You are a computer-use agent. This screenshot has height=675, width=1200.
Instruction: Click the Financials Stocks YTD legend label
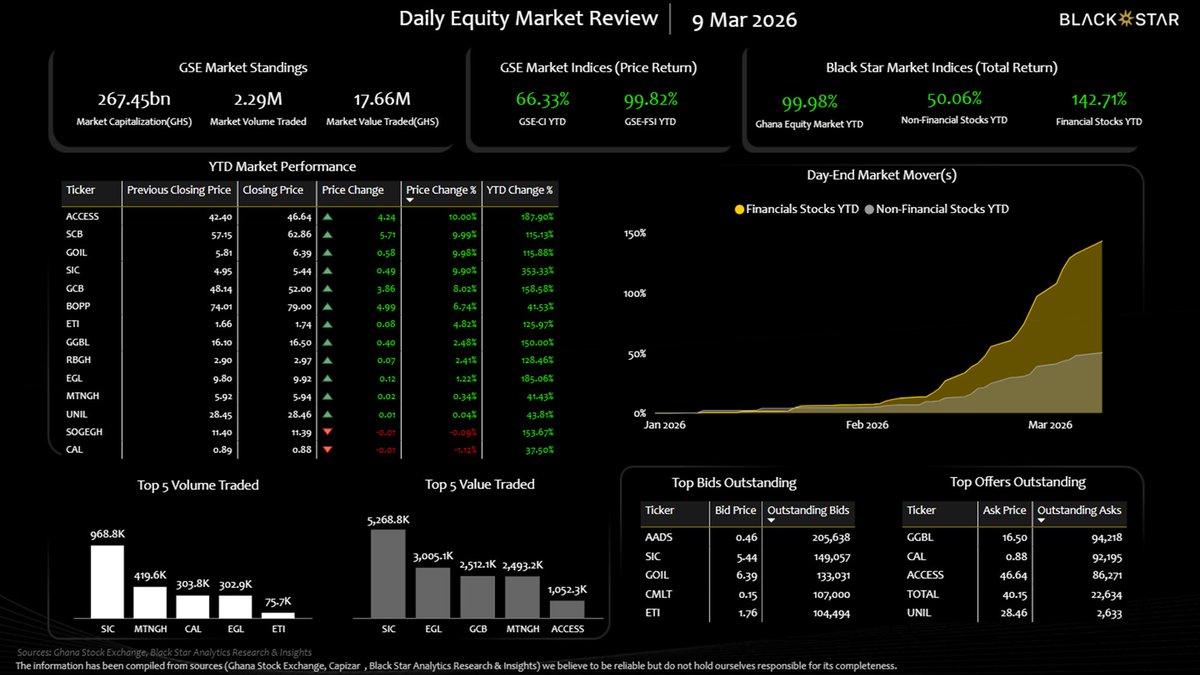coord(803,210)
